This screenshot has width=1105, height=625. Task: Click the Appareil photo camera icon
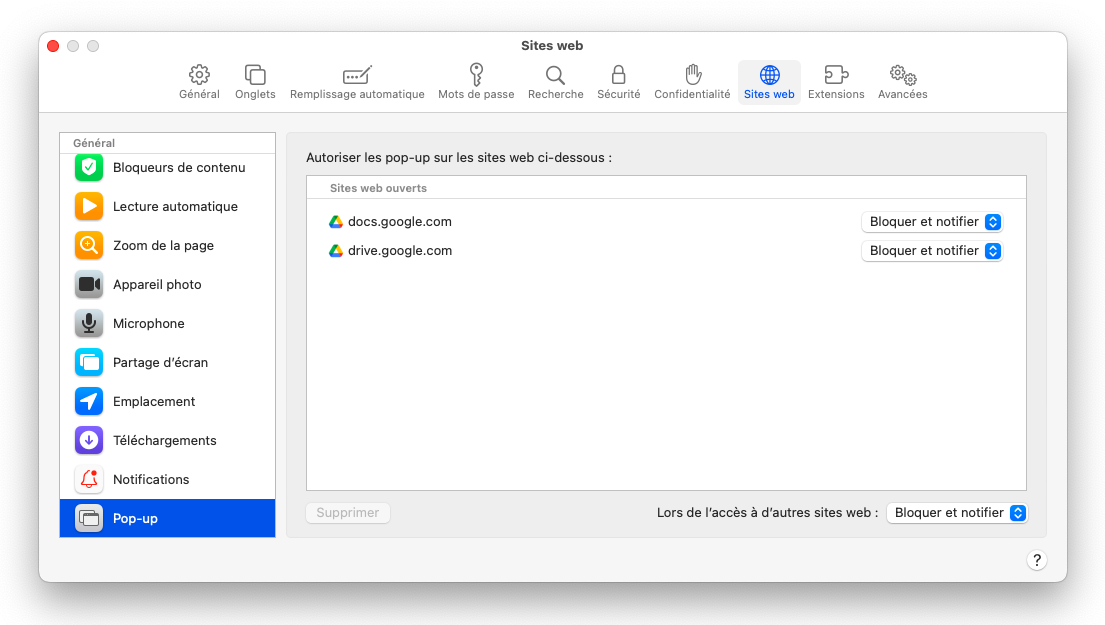click(89, 285)
